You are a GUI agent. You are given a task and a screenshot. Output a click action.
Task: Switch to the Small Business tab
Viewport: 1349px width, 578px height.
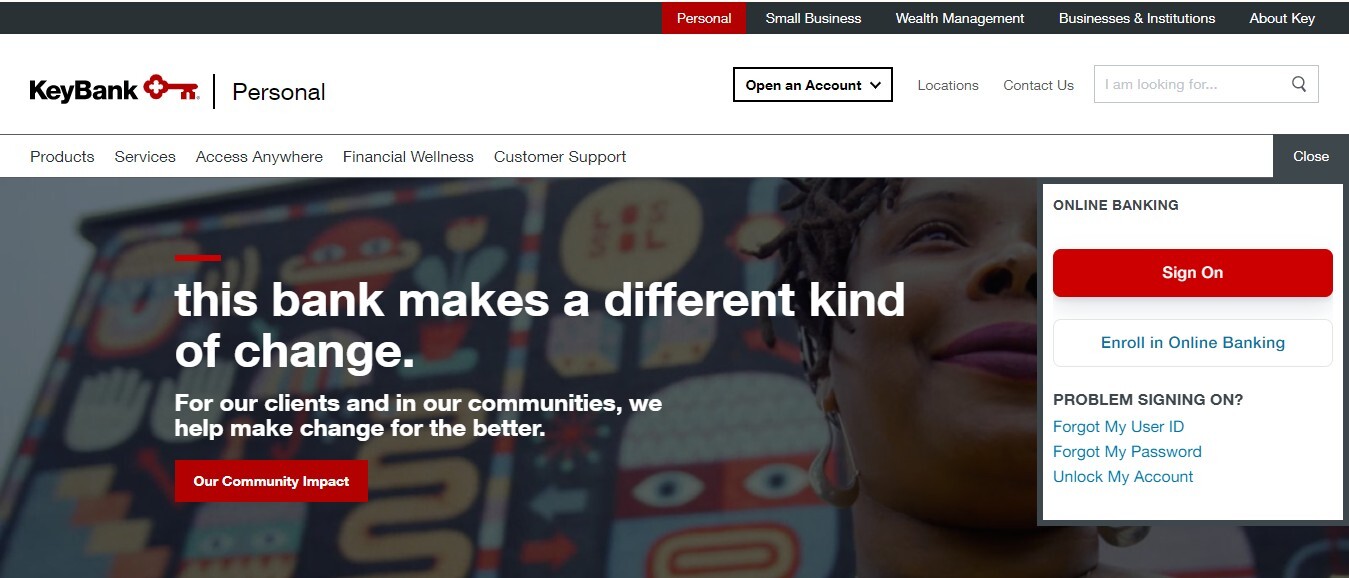click(x=813, y=18)
